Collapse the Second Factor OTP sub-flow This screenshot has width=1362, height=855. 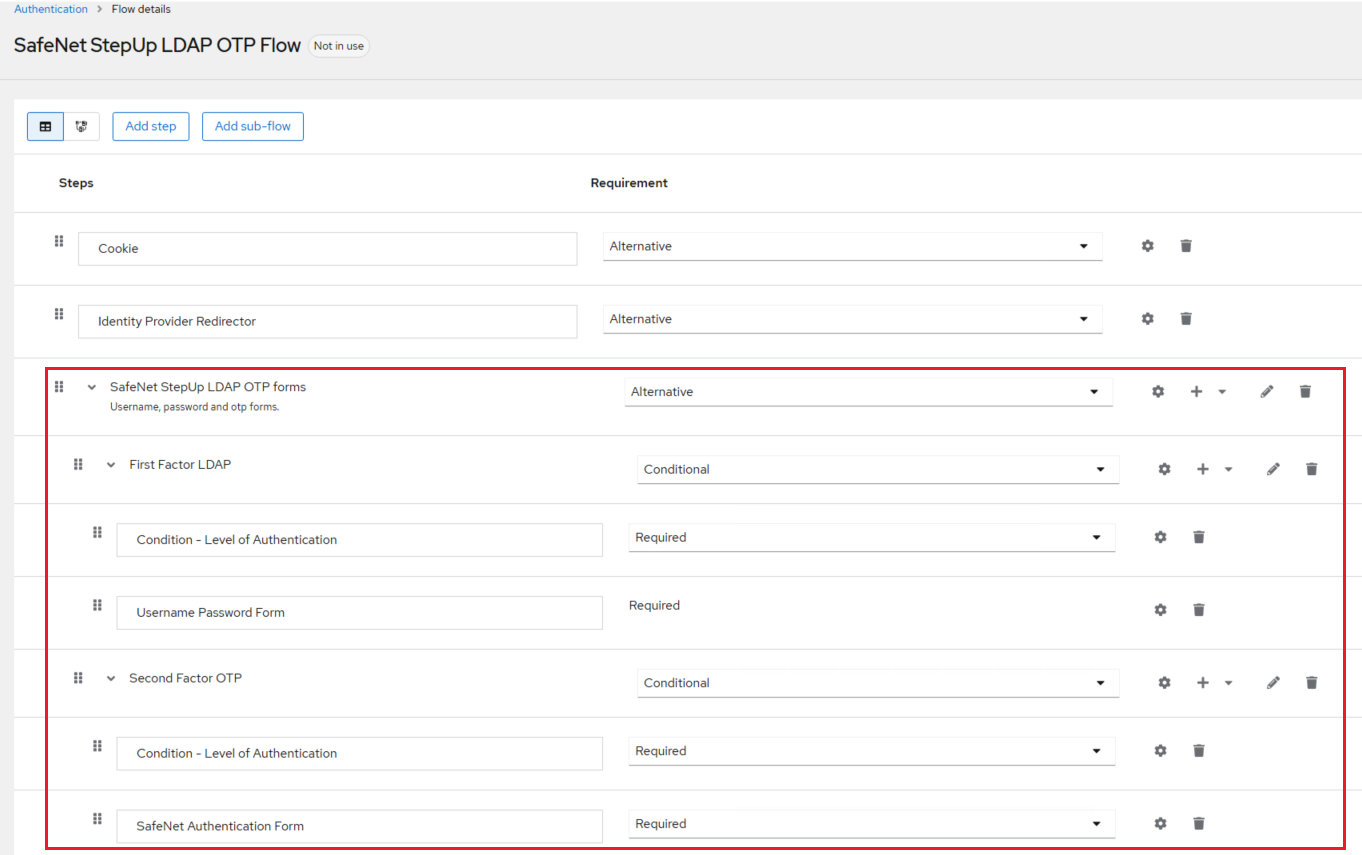click(111, 679)
